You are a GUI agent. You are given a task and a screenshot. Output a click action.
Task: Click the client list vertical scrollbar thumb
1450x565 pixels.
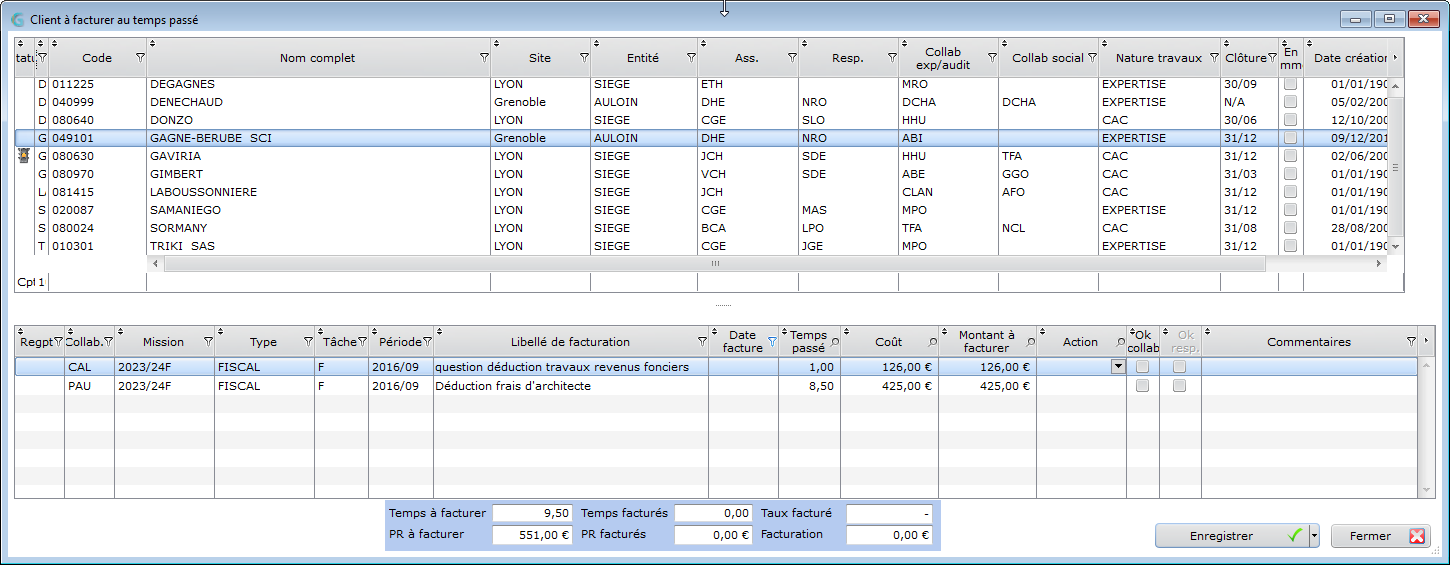point(1397,168)
